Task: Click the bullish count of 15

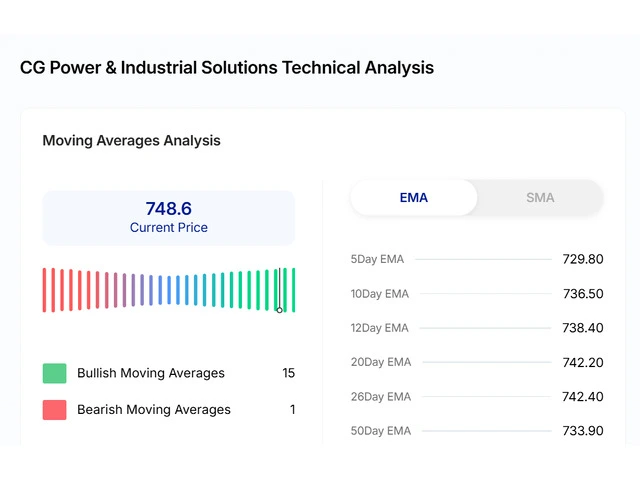Action: click(x=288, y=373)
